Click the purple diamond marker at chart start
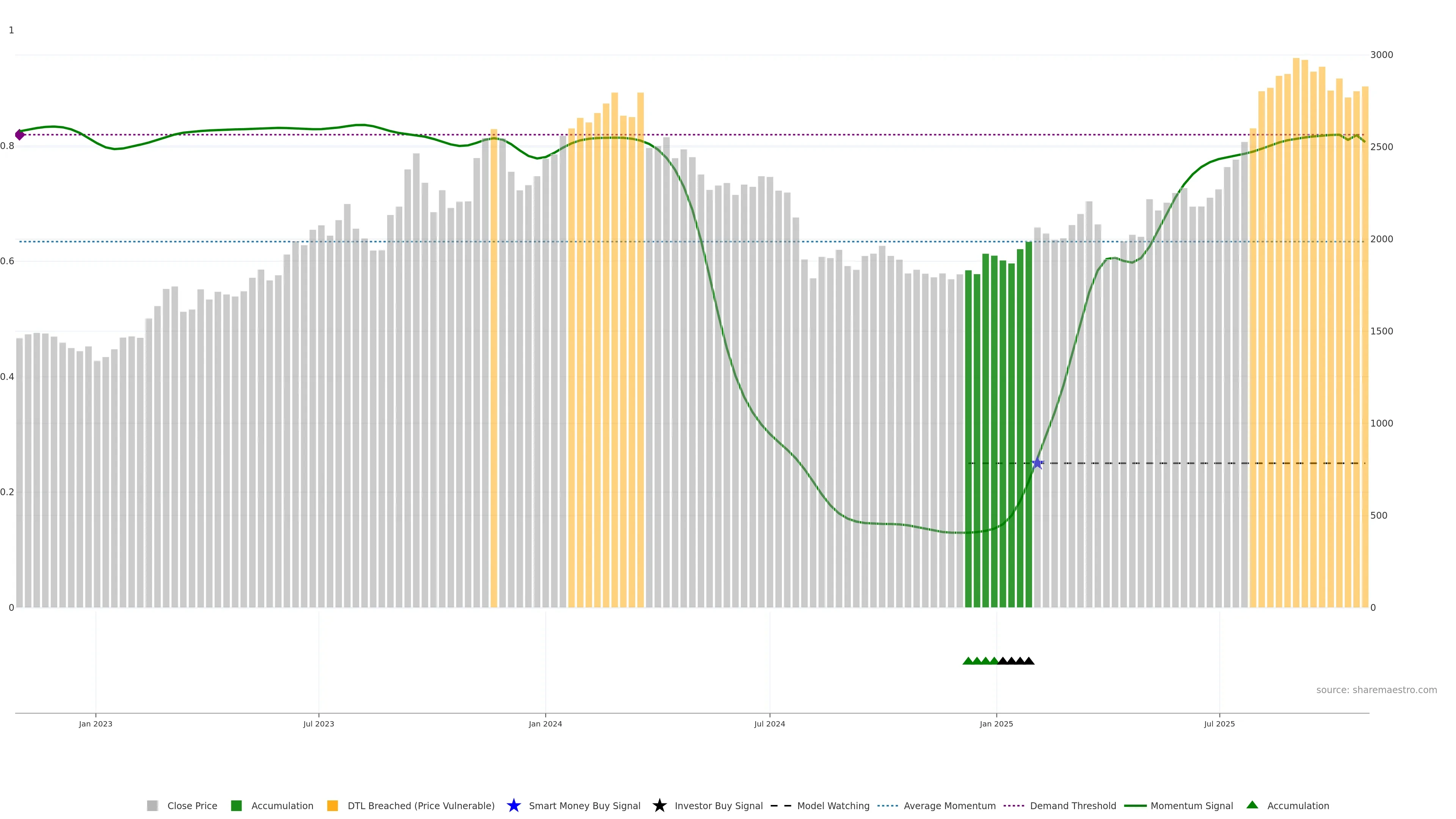Image resolution: width=1456 pixels, height=819 pixels. pyautogui.click(x=20, y=135)
